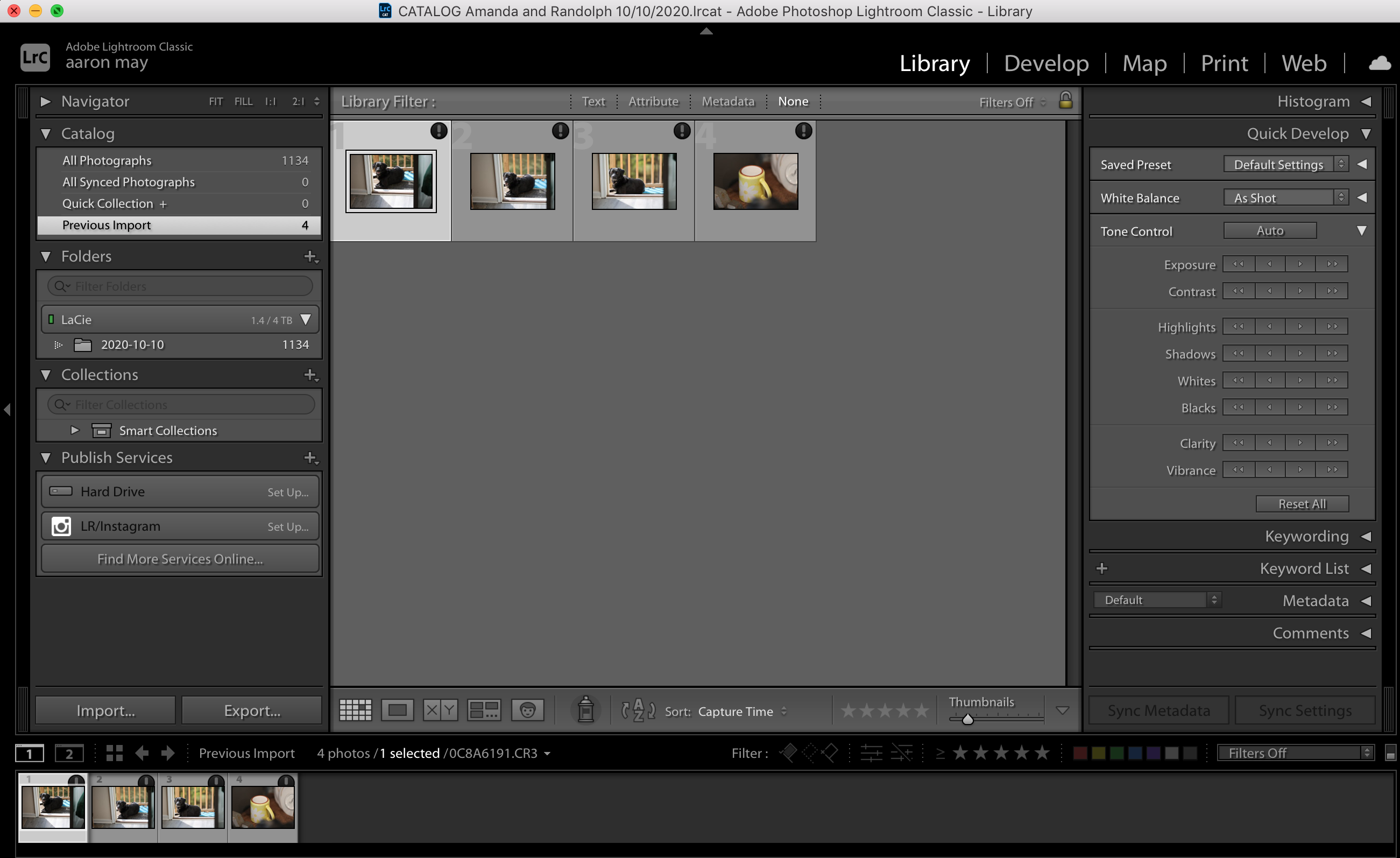Click the Import button
Screen dimensions: 1400x858
105,710
